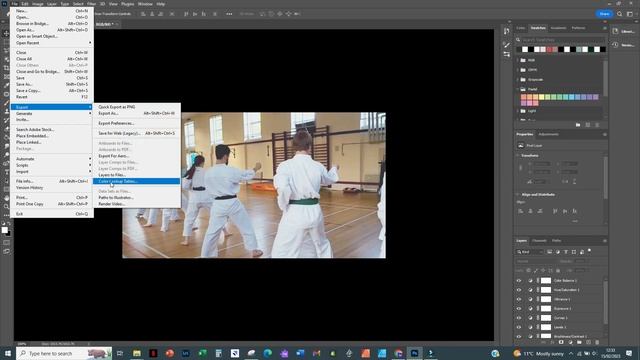
Task: Select the Color Balance 1 layer mask thumbnail
Action: click(x=546, y=280)
